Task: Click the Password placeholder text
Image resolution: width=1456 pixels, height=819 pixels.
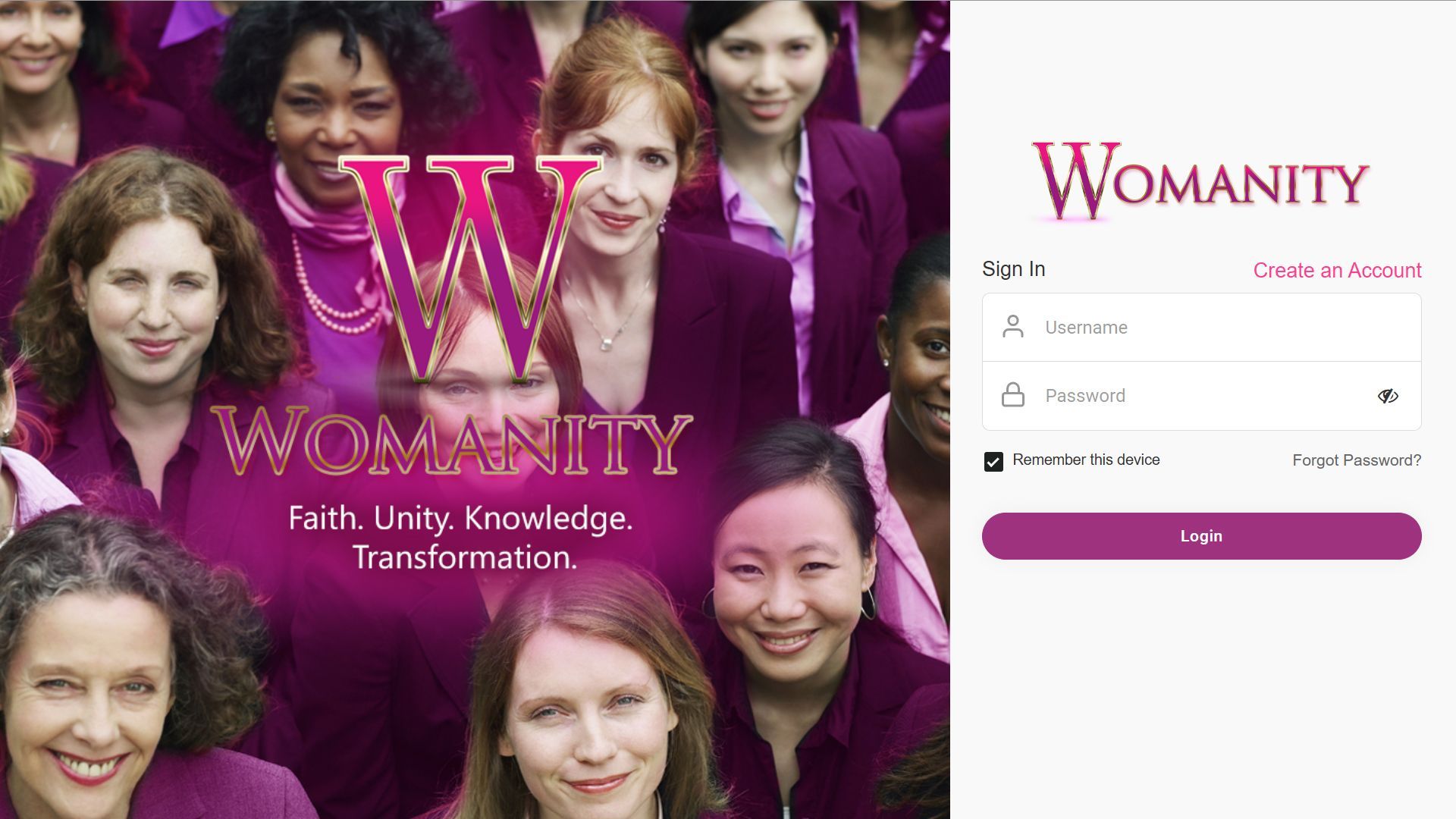Action: click(1085, 396)
